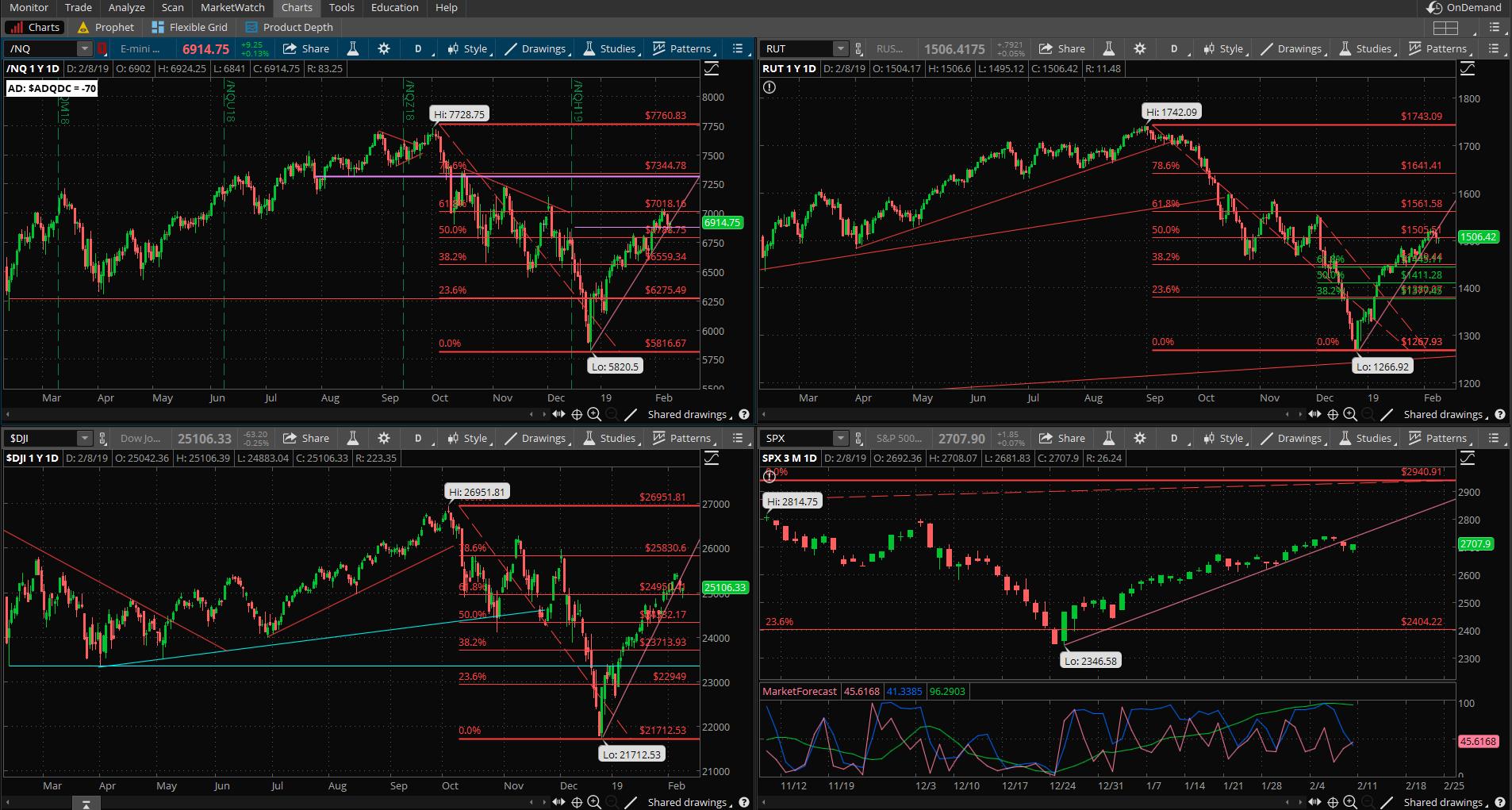Open the Drawings menu on $DJI chart
The height and width of the screenshot is (810, 1512).
(x=536, y=438)
